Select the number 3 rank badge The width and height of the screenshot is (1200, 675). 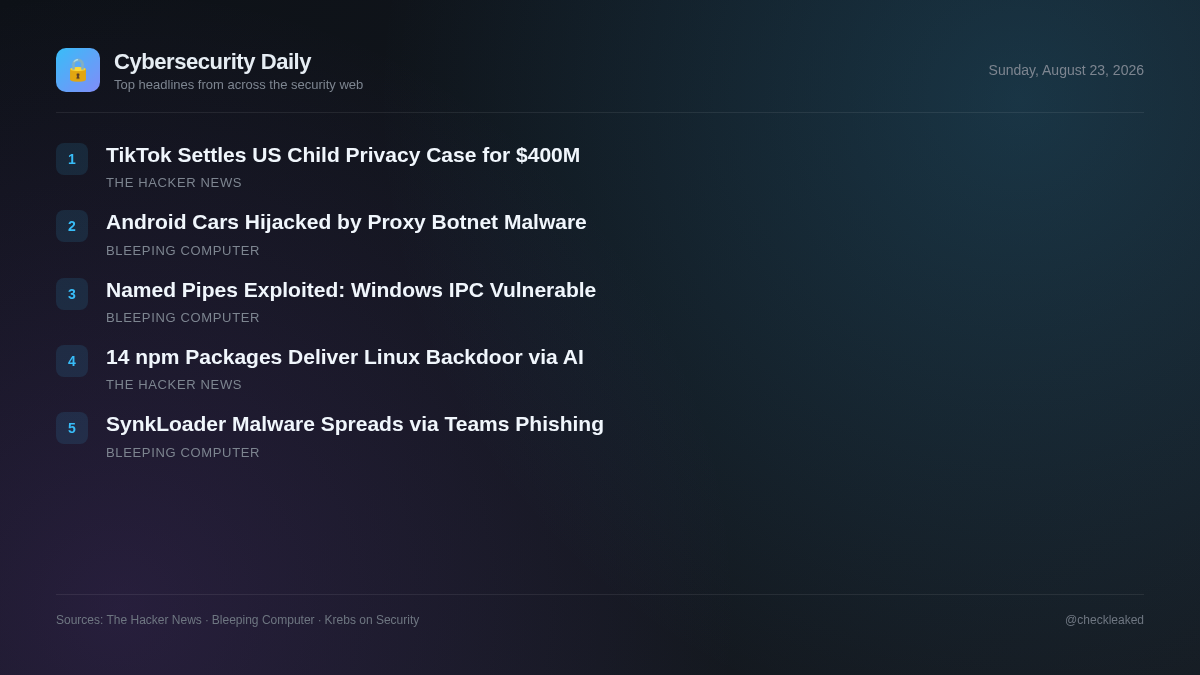click(72, 294)
